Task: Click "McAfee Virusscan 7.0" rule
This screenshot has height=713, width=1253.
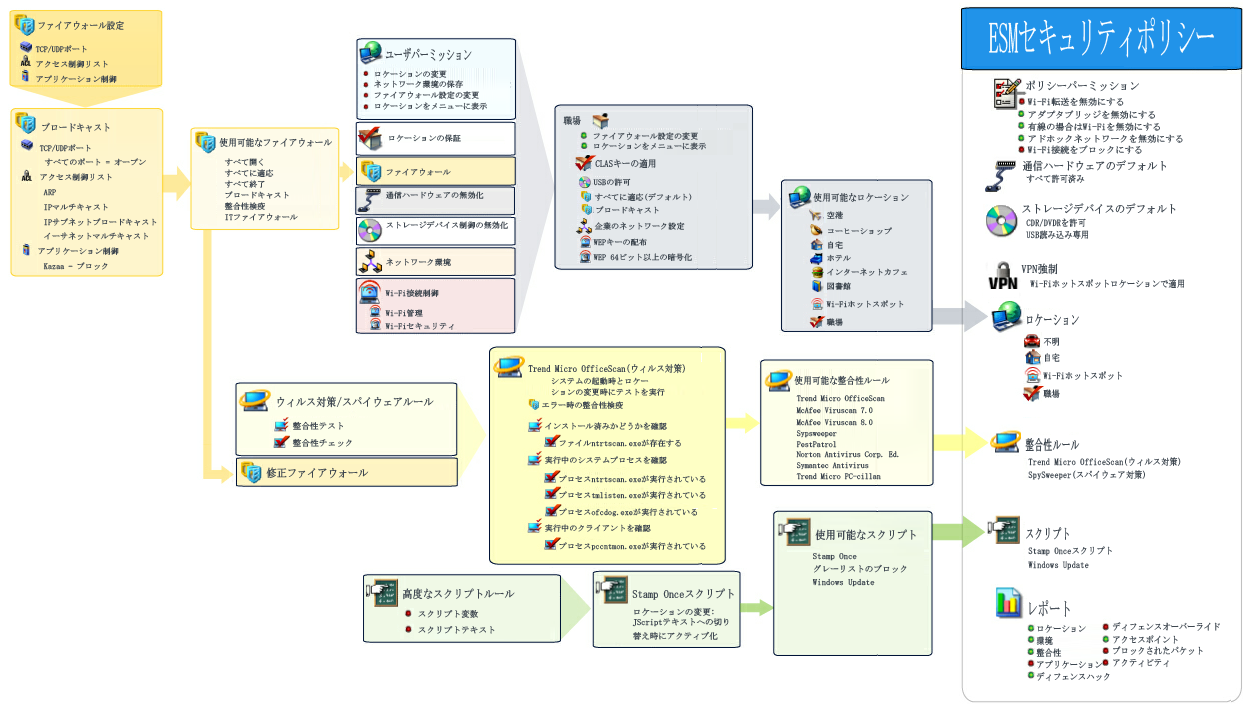Action: pyautogui.click(x=834, y=411)
